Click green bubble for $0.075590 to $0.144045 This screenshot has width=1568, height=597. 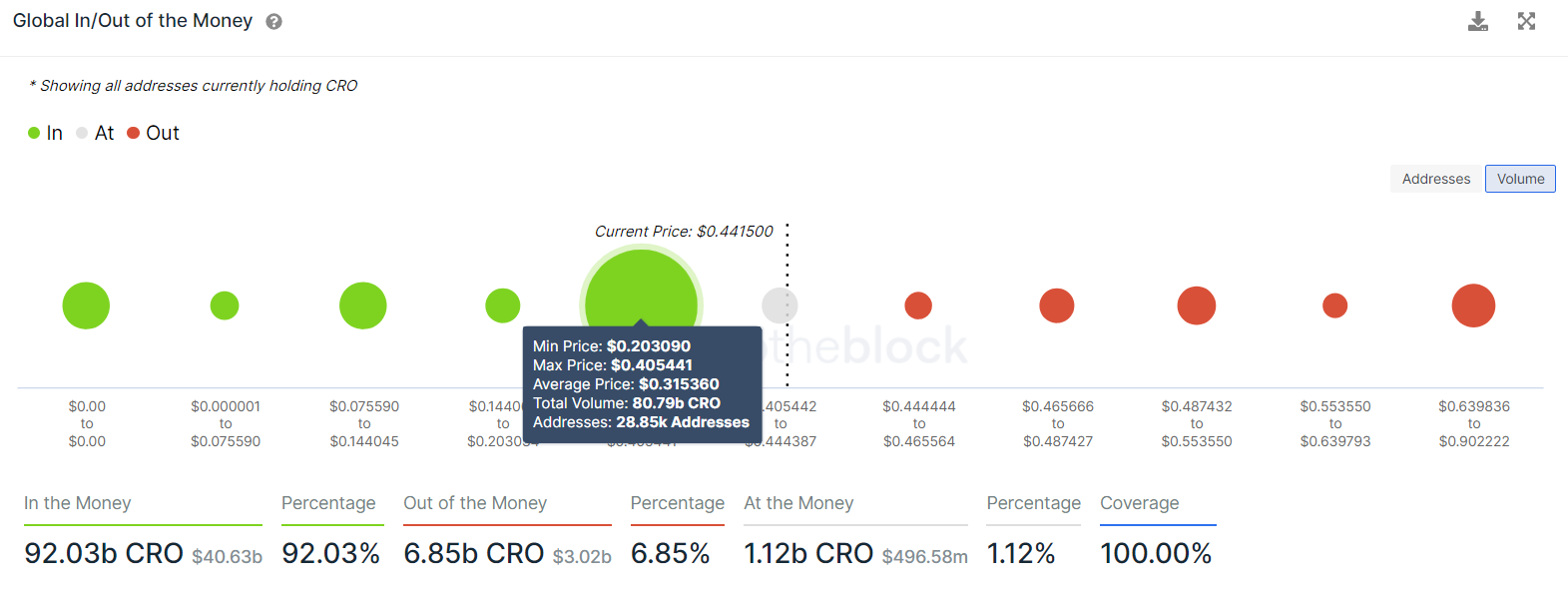(363, 305)
